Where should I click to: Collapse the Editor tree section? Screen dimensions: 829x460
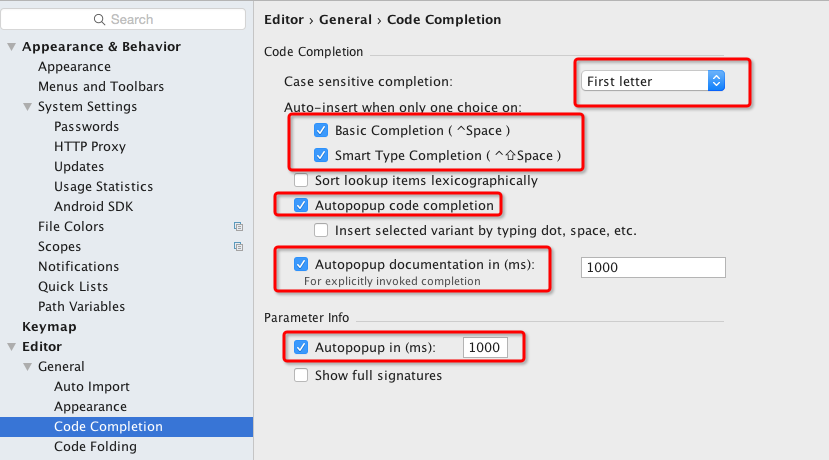(x=11, y=347)
